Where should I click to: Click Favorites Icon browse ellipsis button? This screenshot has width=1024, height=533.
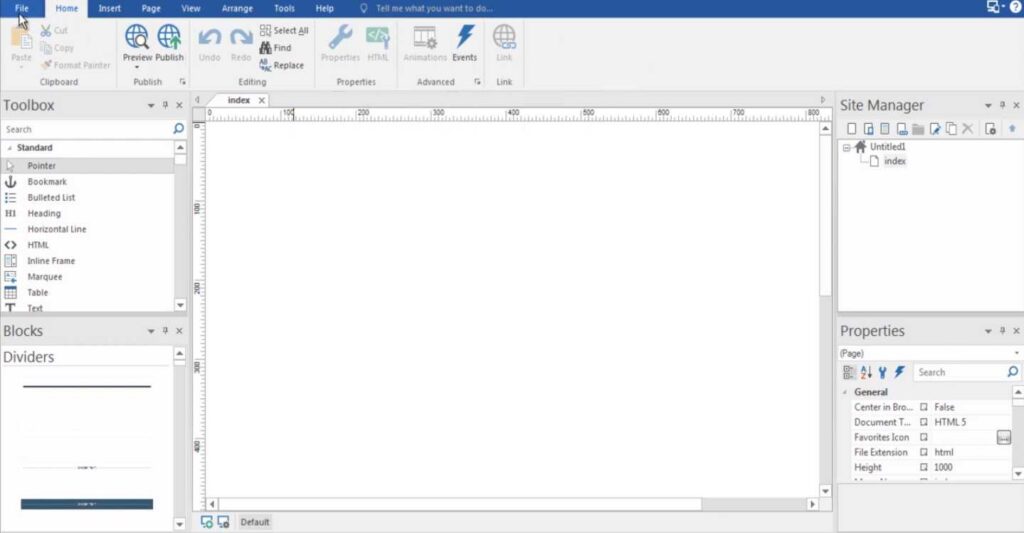pyautogui.click(x=1004, y=438)
